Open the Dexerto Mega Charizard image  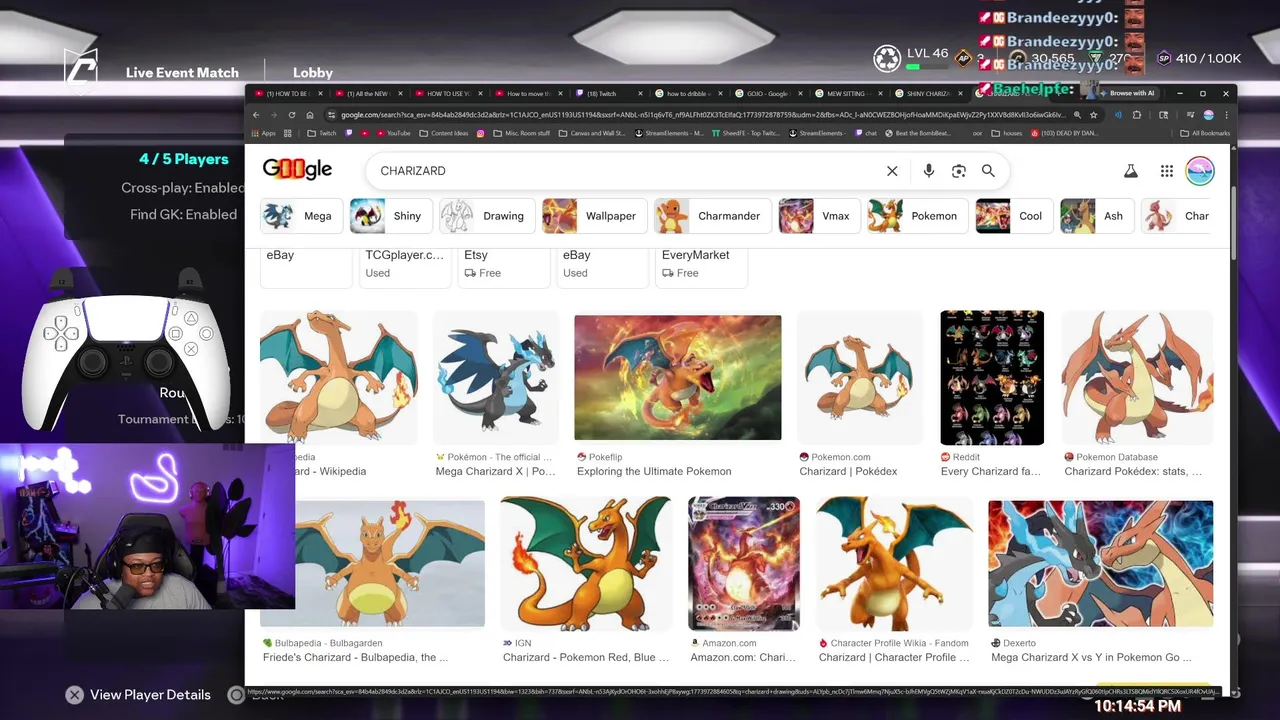[x=1101, y=563]
